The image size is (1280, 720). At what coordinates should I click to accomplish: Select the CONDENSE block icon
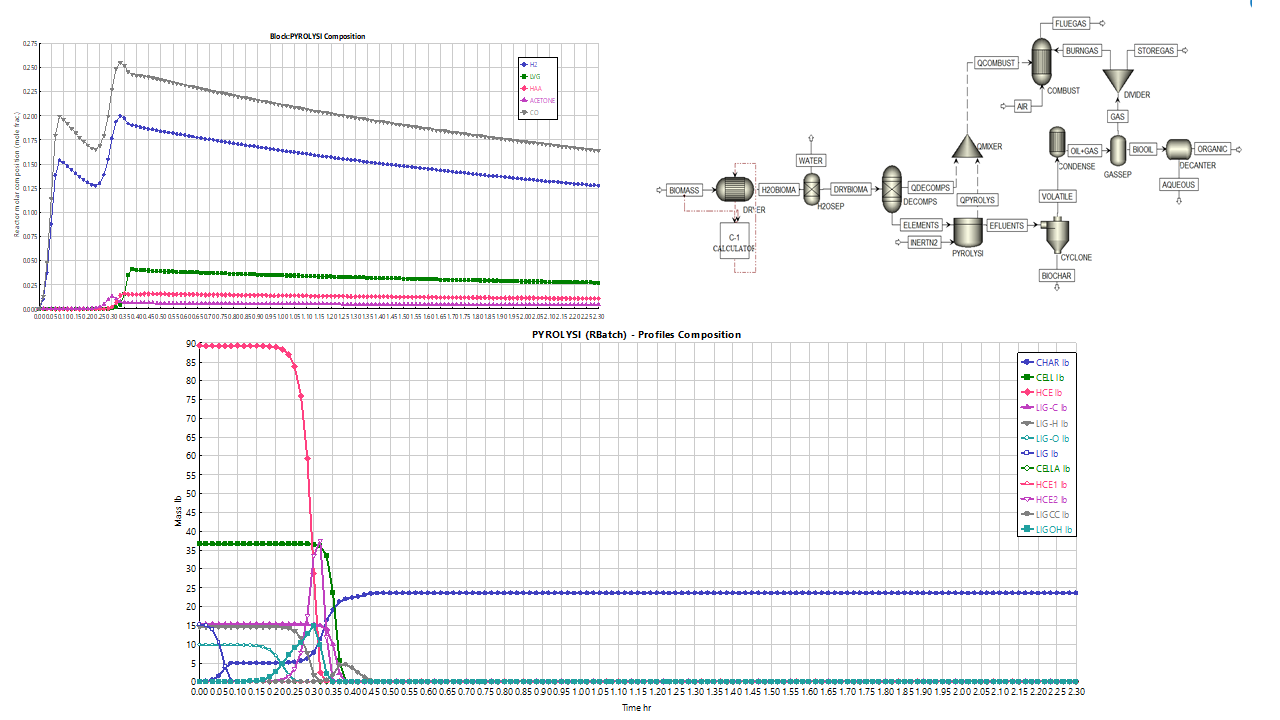pyautogui.click(x=1056, y=142)
